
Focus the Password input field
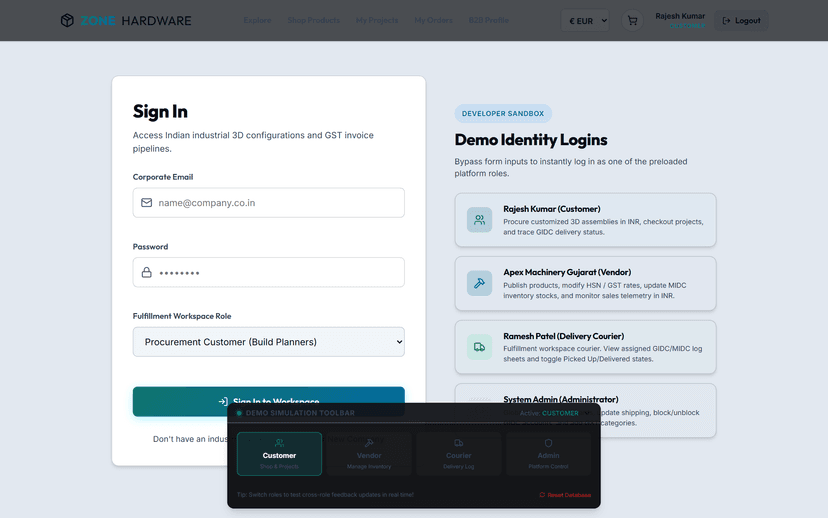pos(269,272)
